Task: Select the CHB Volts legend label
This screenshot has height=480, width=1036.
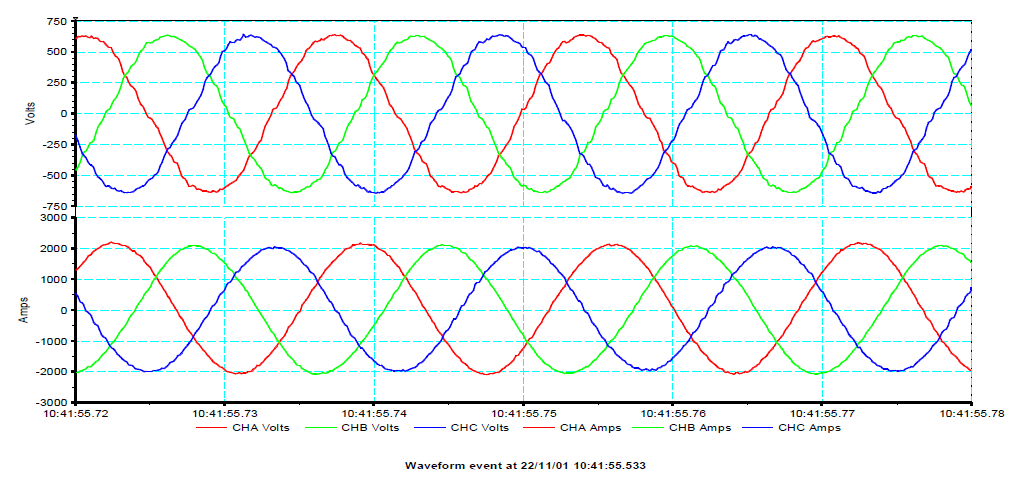Action: click(x=371, y=428)
